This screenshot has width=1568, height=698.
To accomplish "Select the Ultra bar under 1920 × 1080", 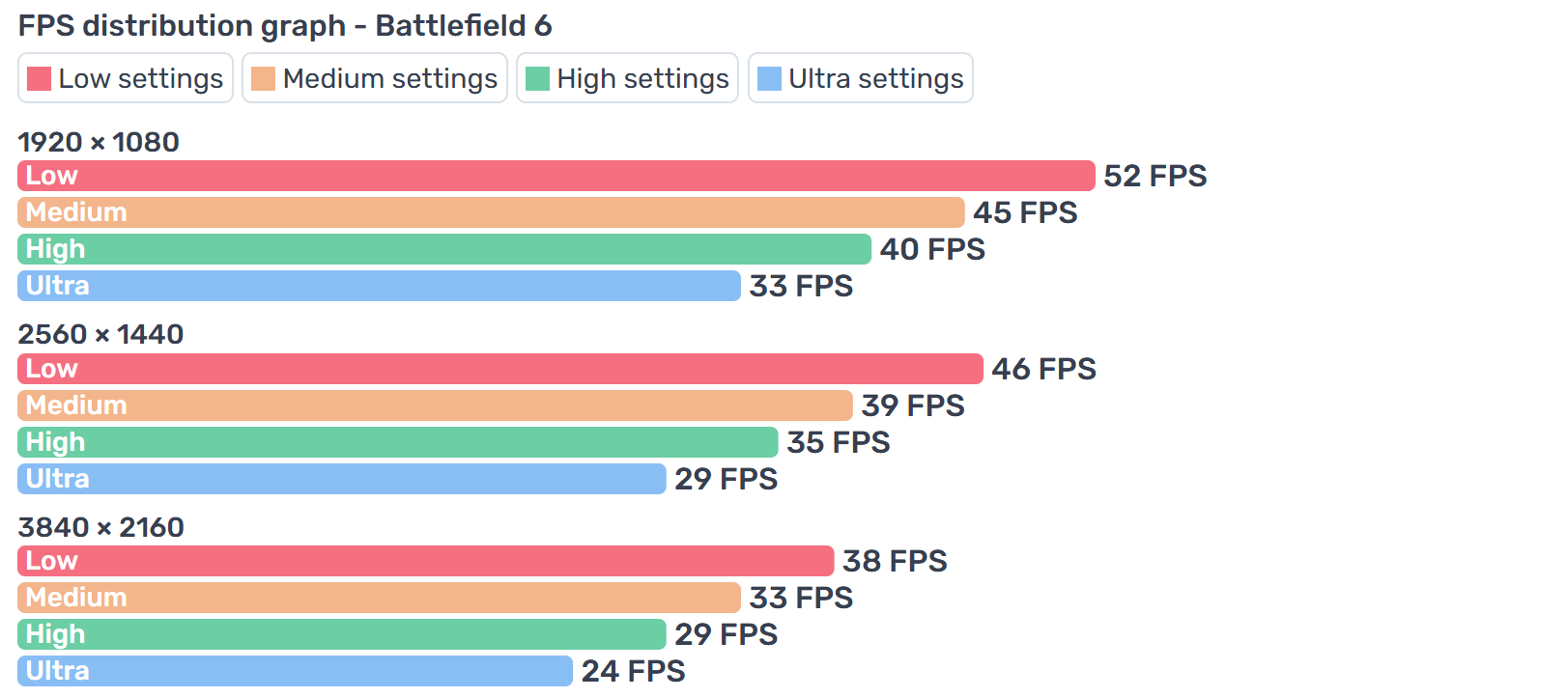I will coord(379,286).
